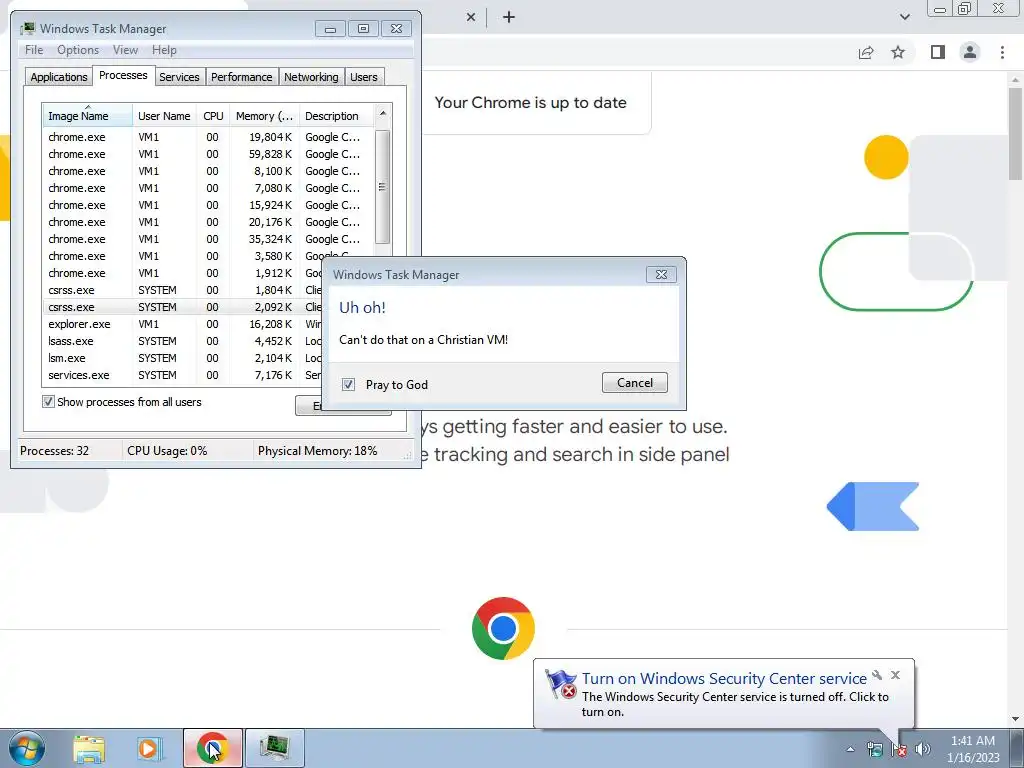
Task: Switch to the Networking tab
Action: [x=311, y=77]
